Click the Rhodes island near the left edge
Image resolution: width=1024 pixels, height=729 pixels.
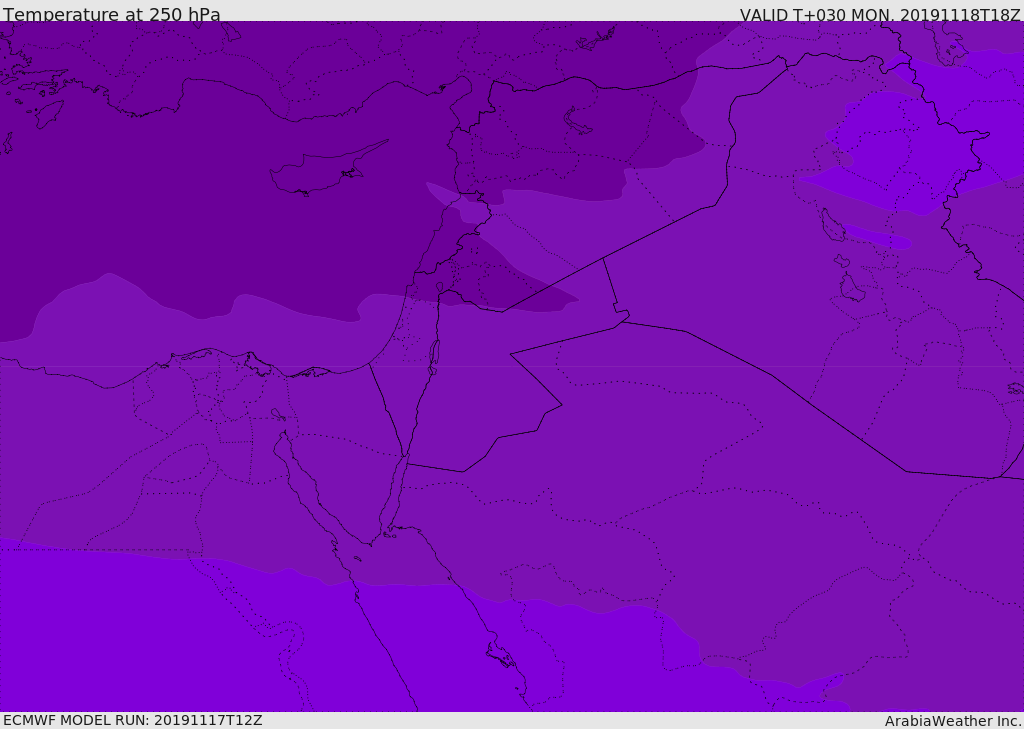pos(49,114)
